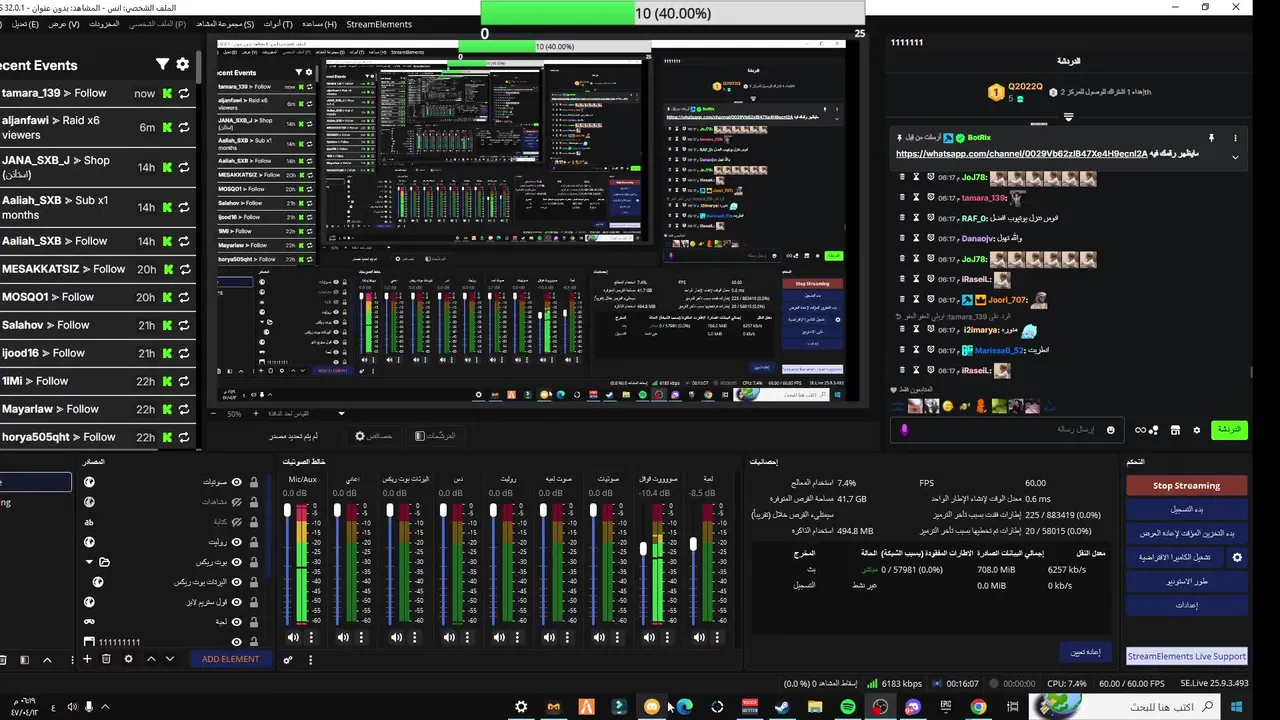This screenshot has height=720, width=1280.
Task: Move source down with the arrow
Action: [169, 659]
